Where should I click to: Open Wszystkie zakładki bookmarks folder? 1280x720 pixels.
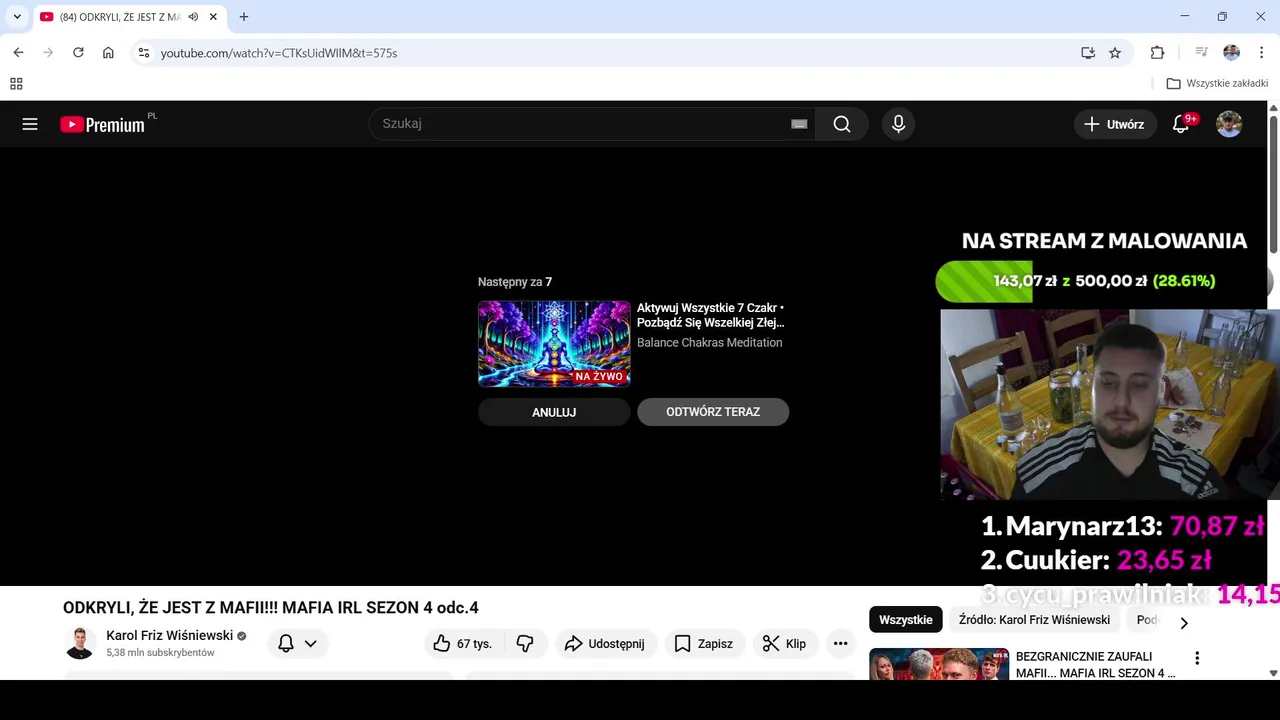1217,84
